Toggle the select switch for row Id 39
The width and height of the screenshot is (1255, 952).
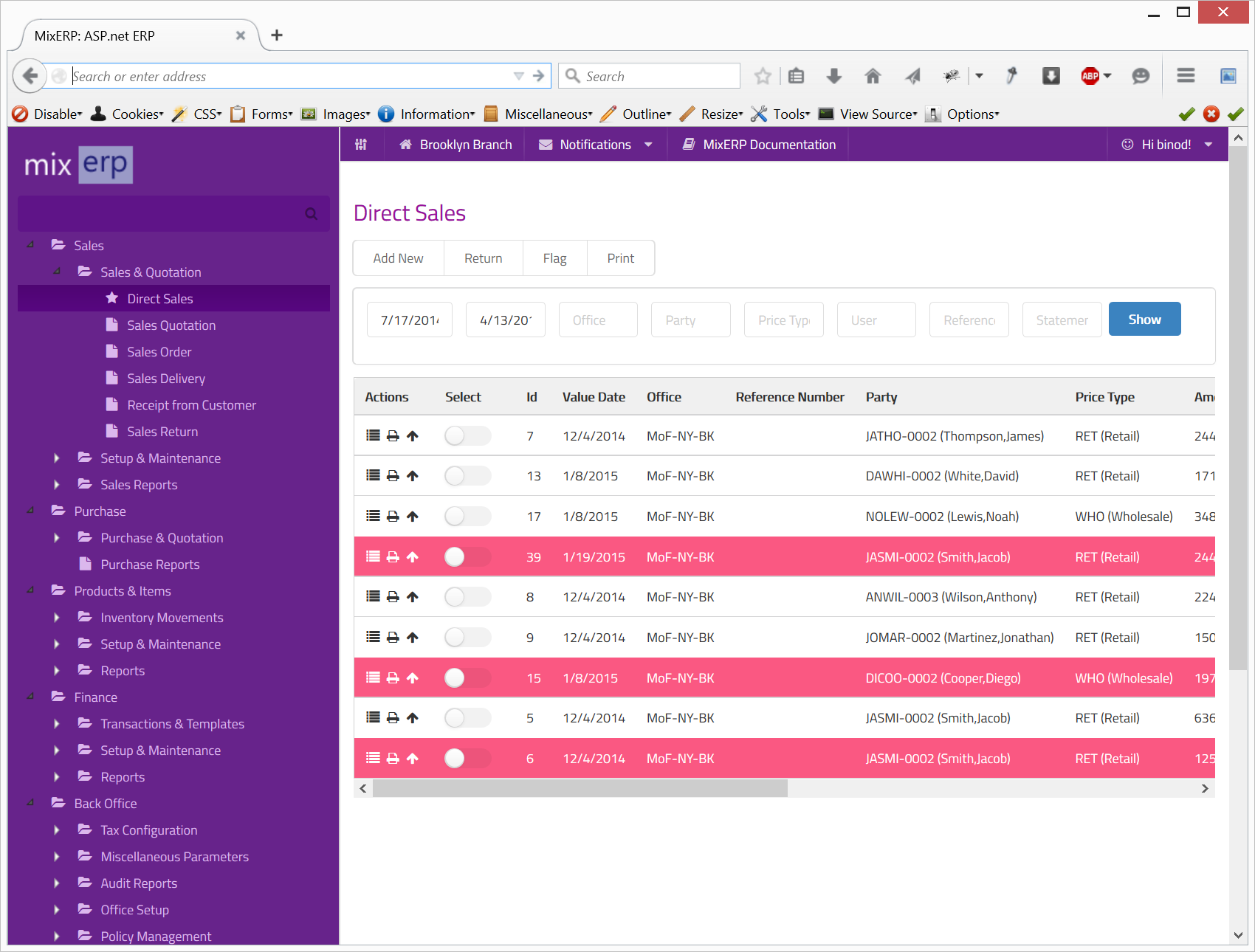467,557
